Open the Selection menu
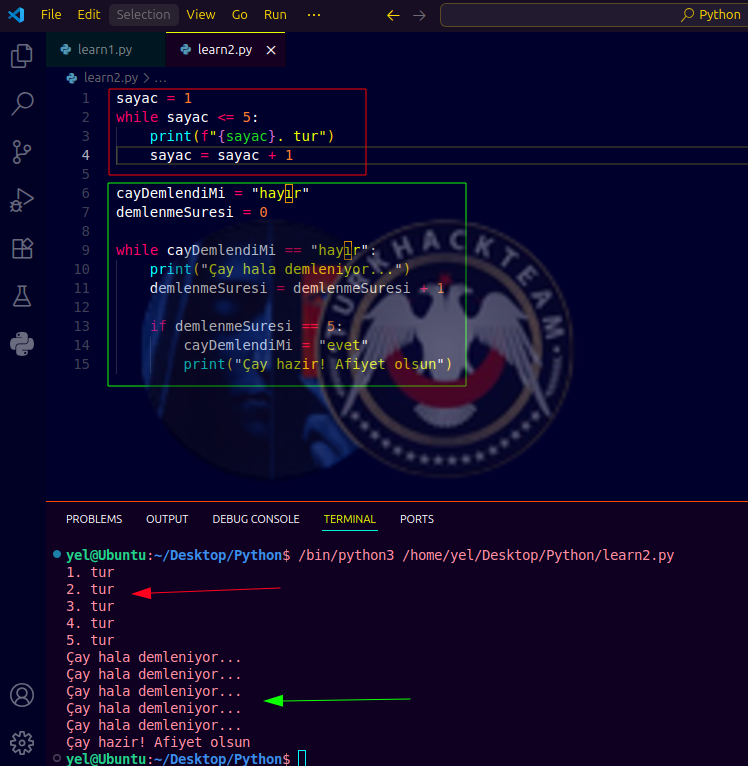The image size is (748, 766). 143,15
